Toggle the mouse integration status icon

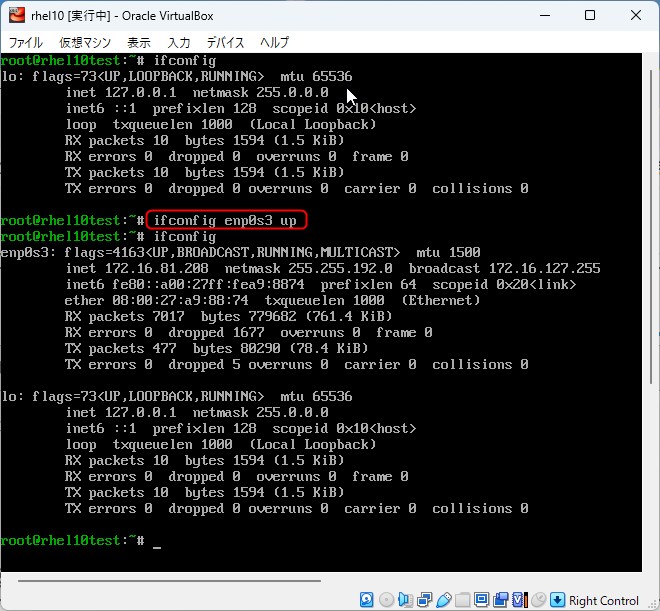click(539, 600)
